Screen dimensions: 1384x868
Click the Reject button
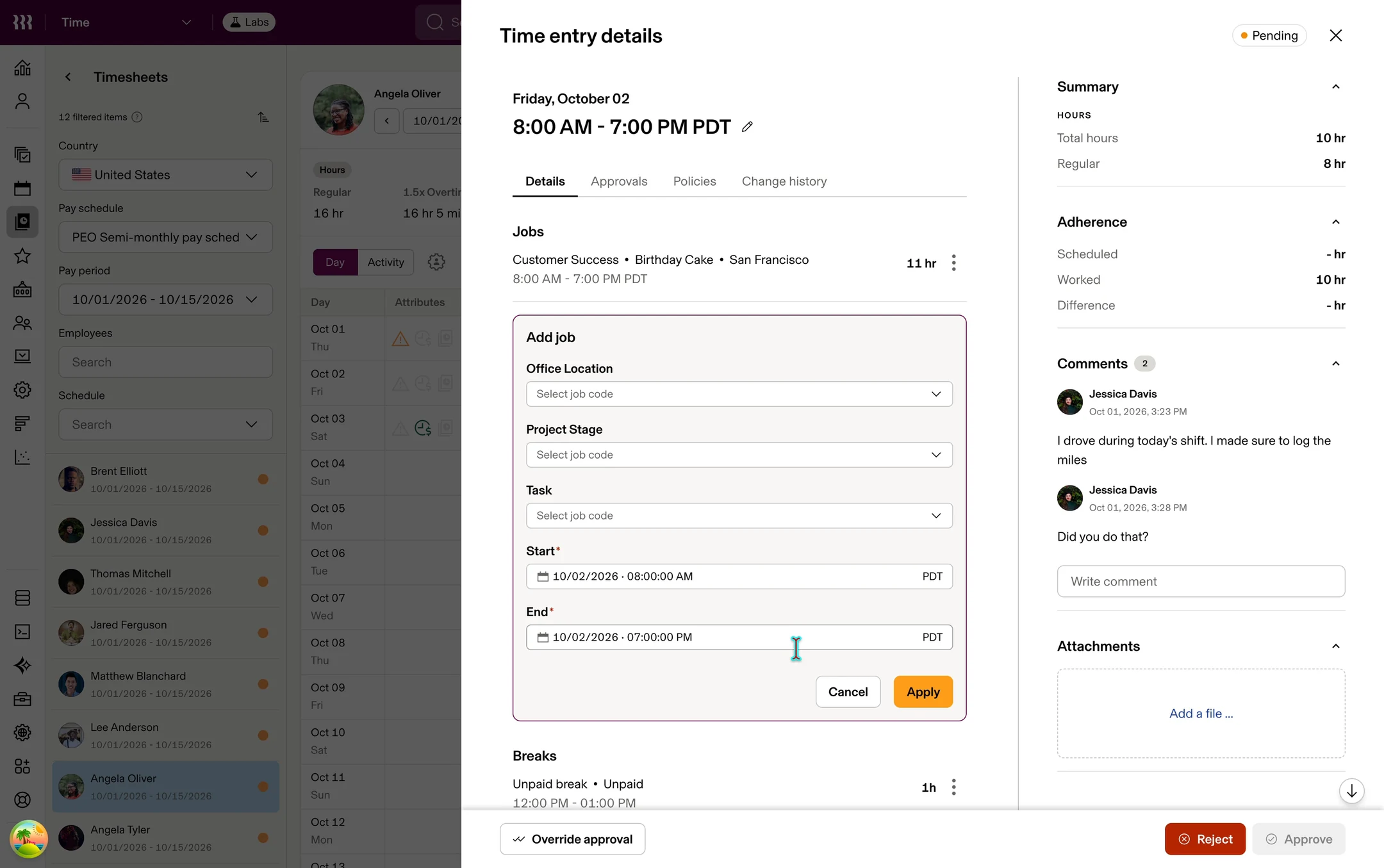(1205, 839)
